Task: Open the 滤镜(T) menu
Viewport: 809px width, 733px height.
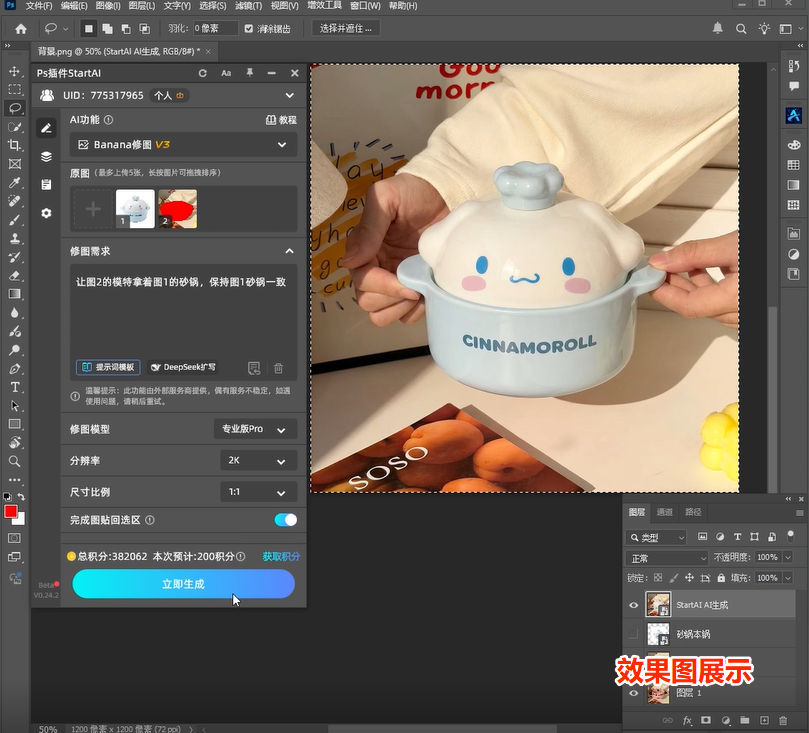Action: coord(248,6)
